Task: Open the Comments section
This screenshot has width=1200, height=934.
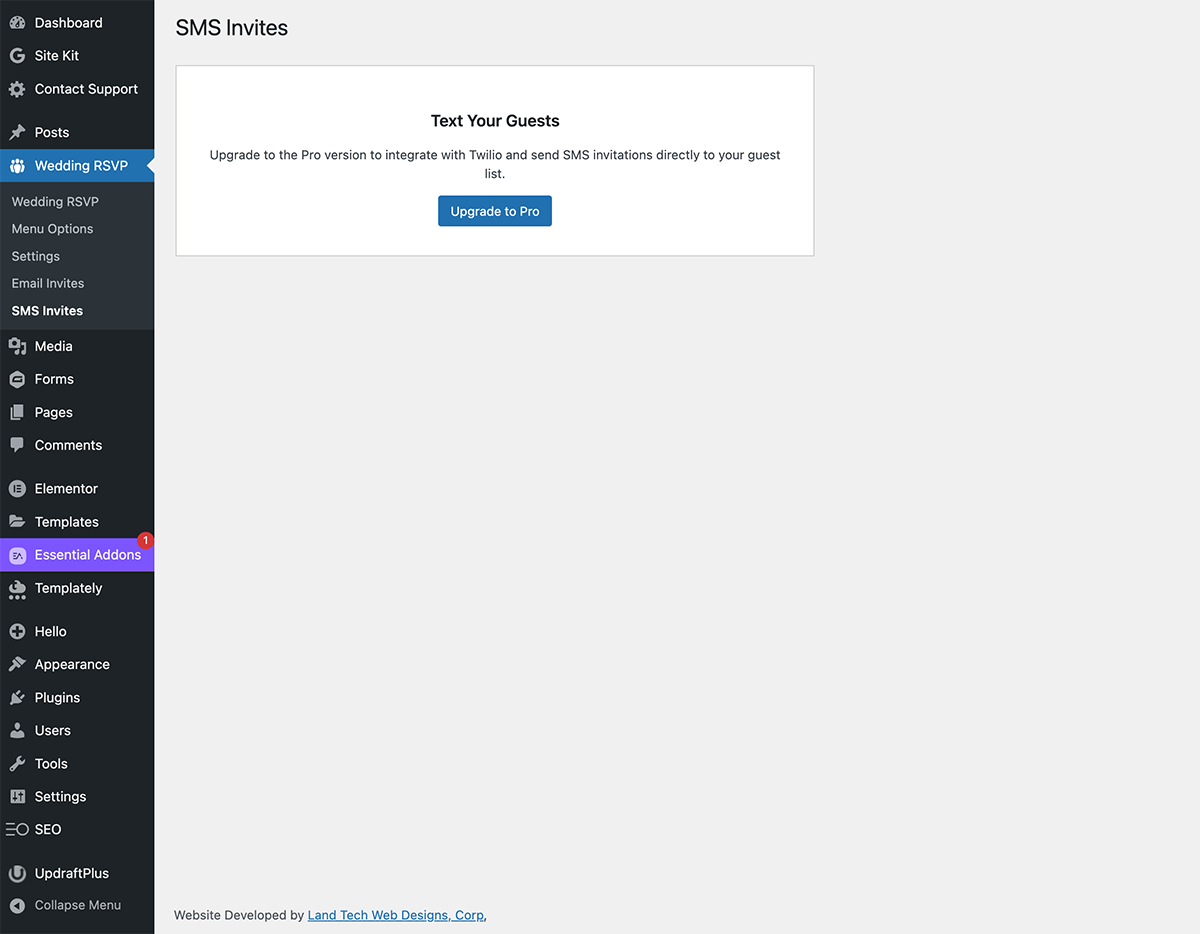Action: tap(68, 445)
